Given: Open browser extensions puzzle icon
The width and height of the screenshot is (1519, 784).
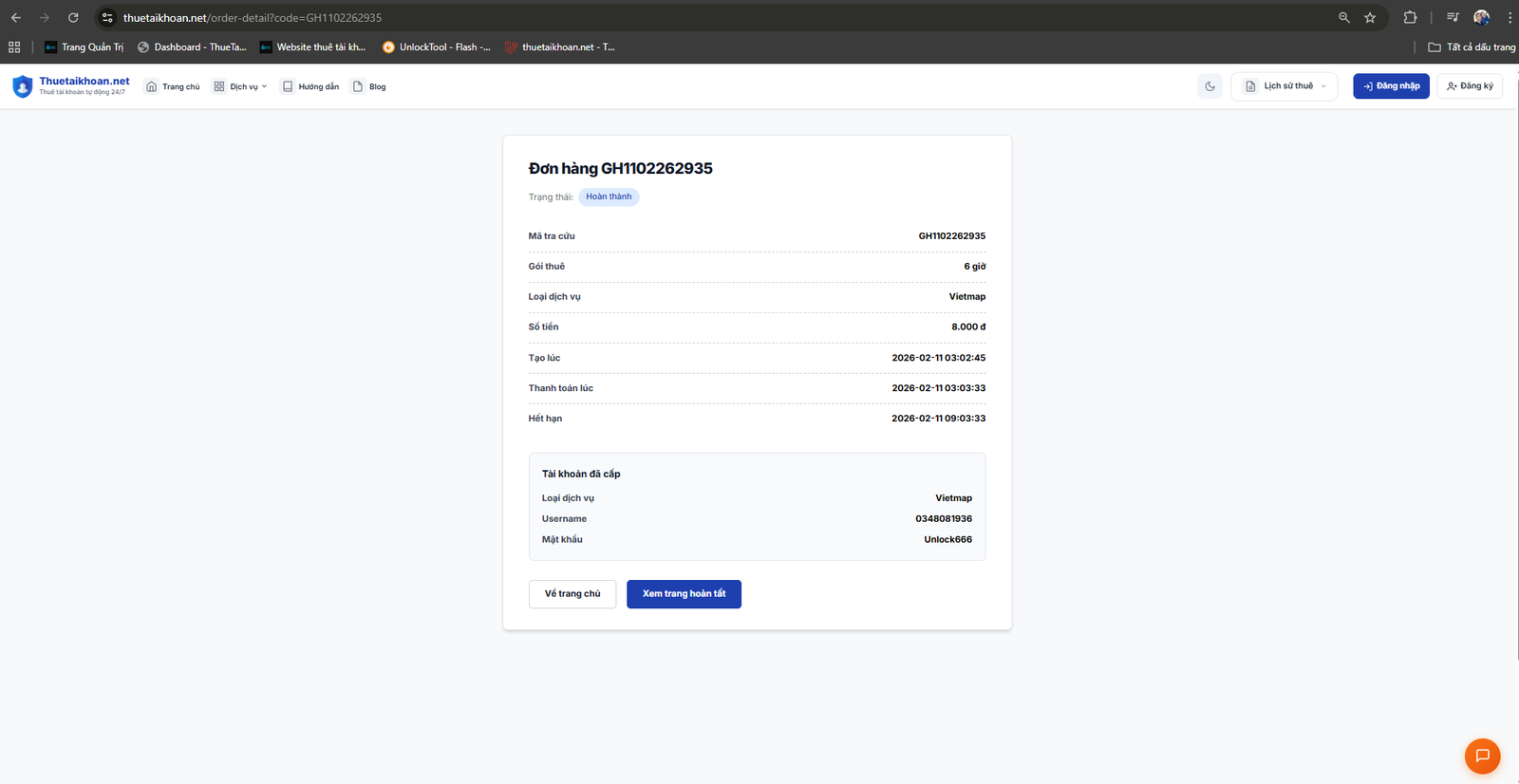Looking at the screenshot, I should [1410, 18].
